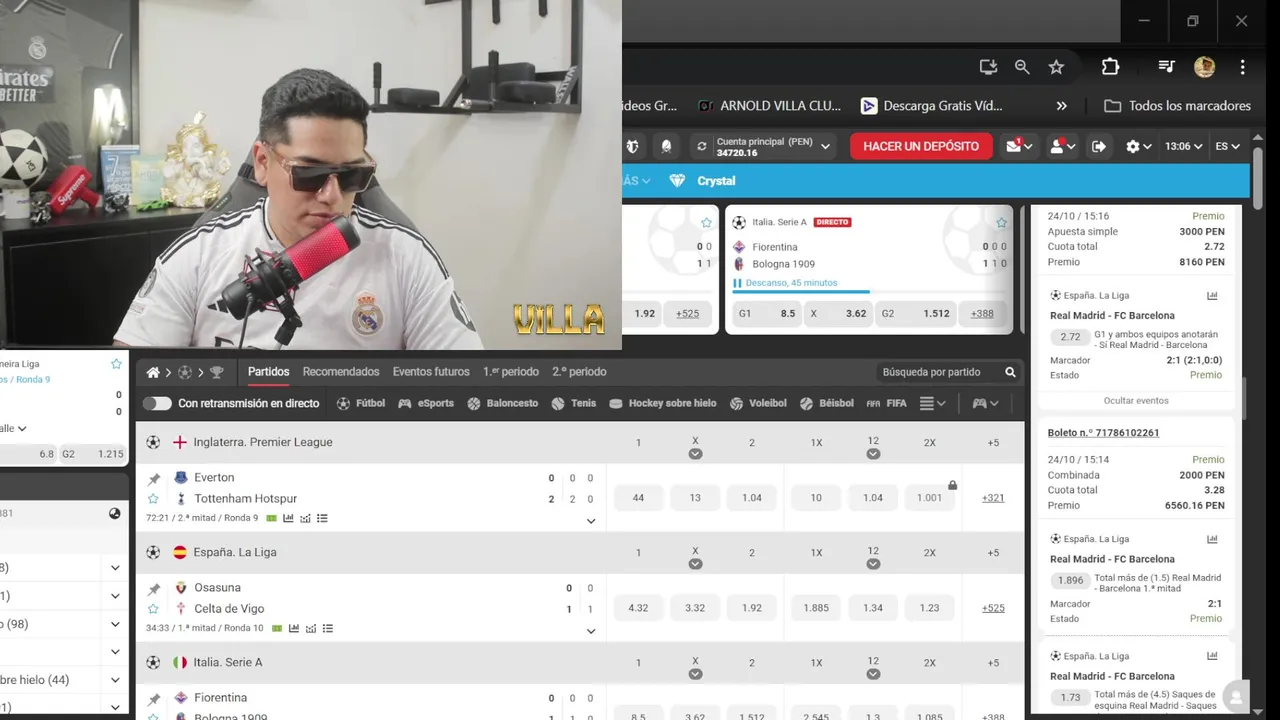The height and width of the screenshot is (720, 1280).
Task: Open the Chrome extensions puzzle icon
Action: (1110, 67)
